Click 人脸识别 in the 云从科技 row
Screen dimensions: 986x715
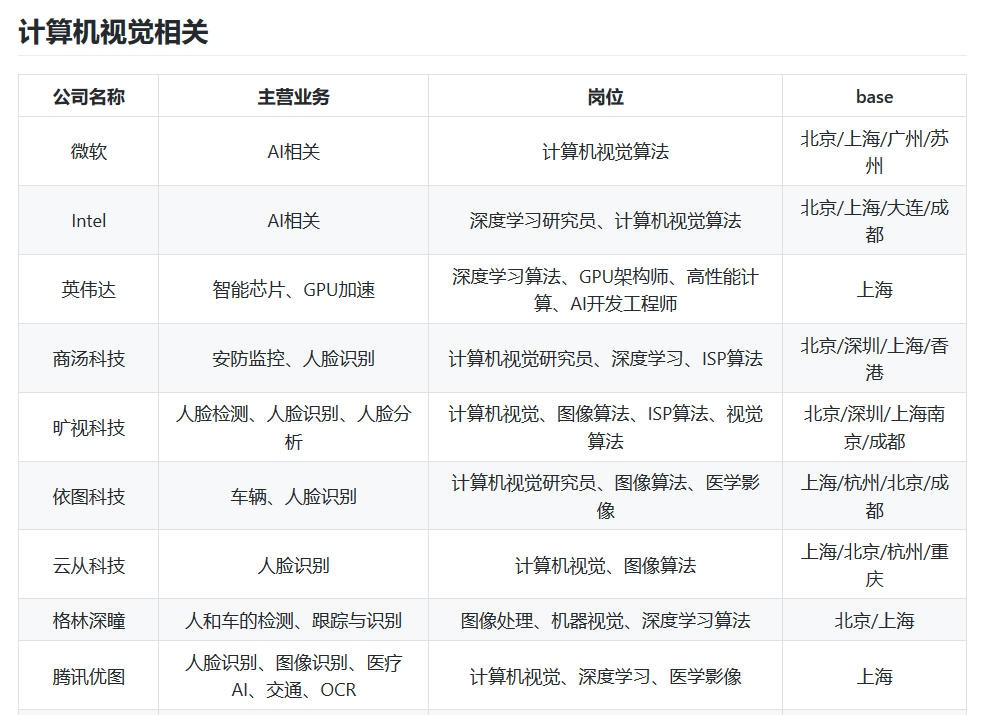point(294,565)
